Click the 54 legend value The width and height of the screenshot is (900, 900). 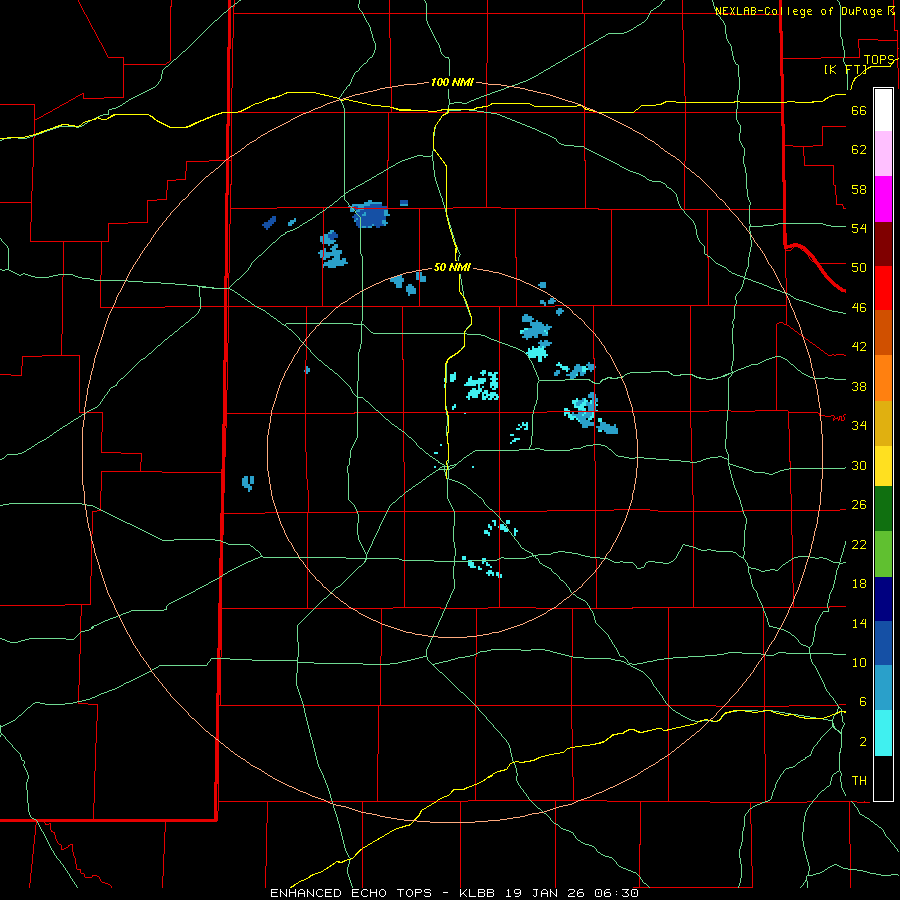859,228
